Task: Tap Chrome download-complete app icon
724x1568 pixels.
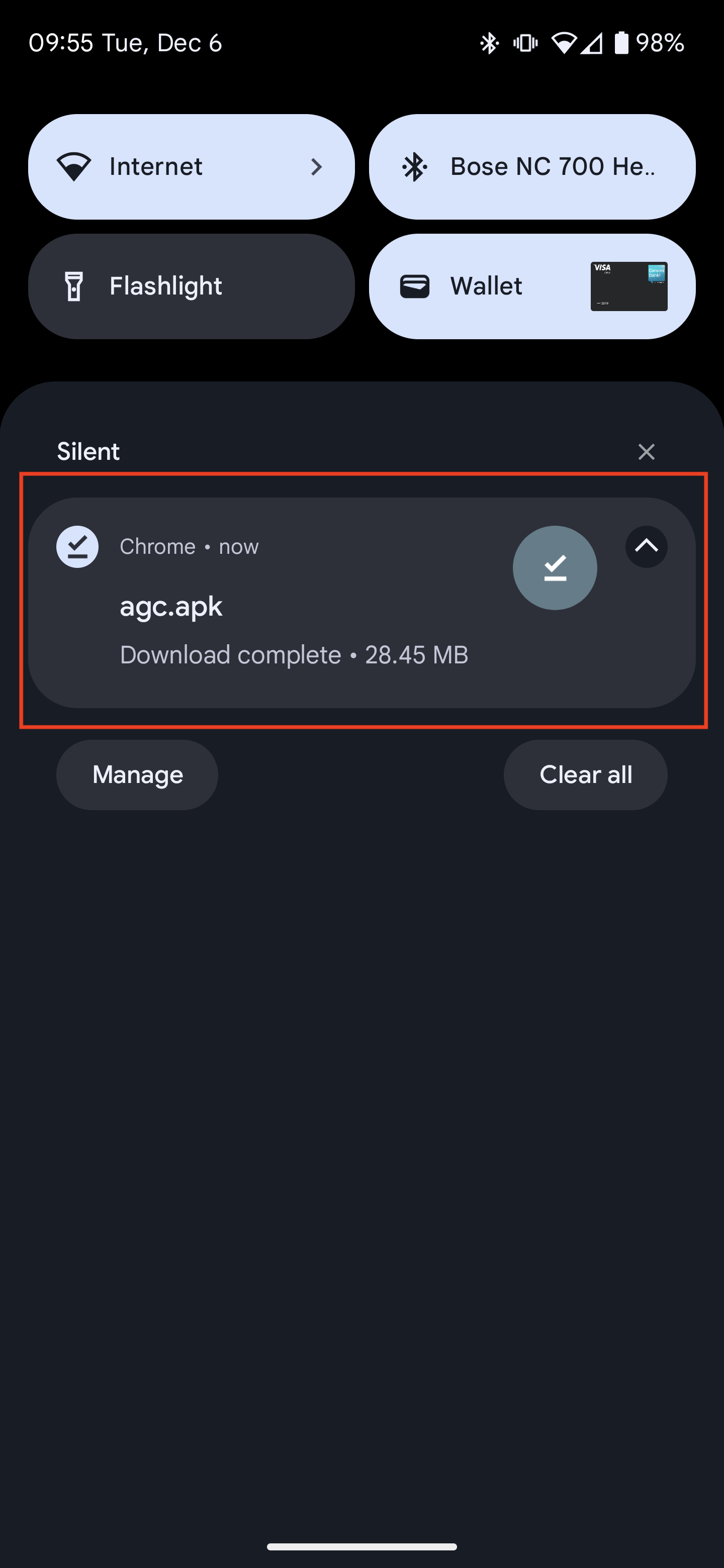Action: coord(77,547)
